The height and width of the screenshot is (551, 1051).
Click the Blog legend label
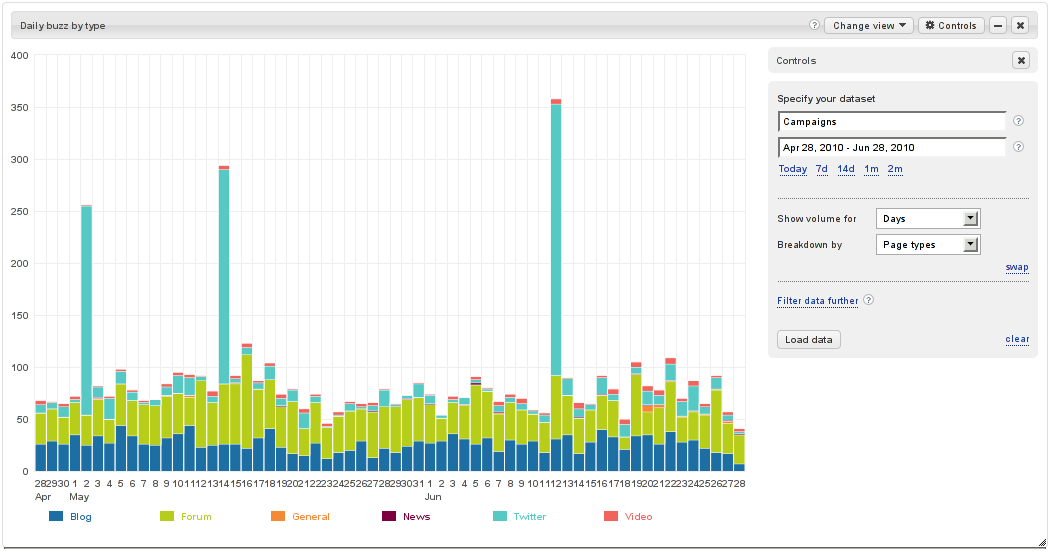80,516
